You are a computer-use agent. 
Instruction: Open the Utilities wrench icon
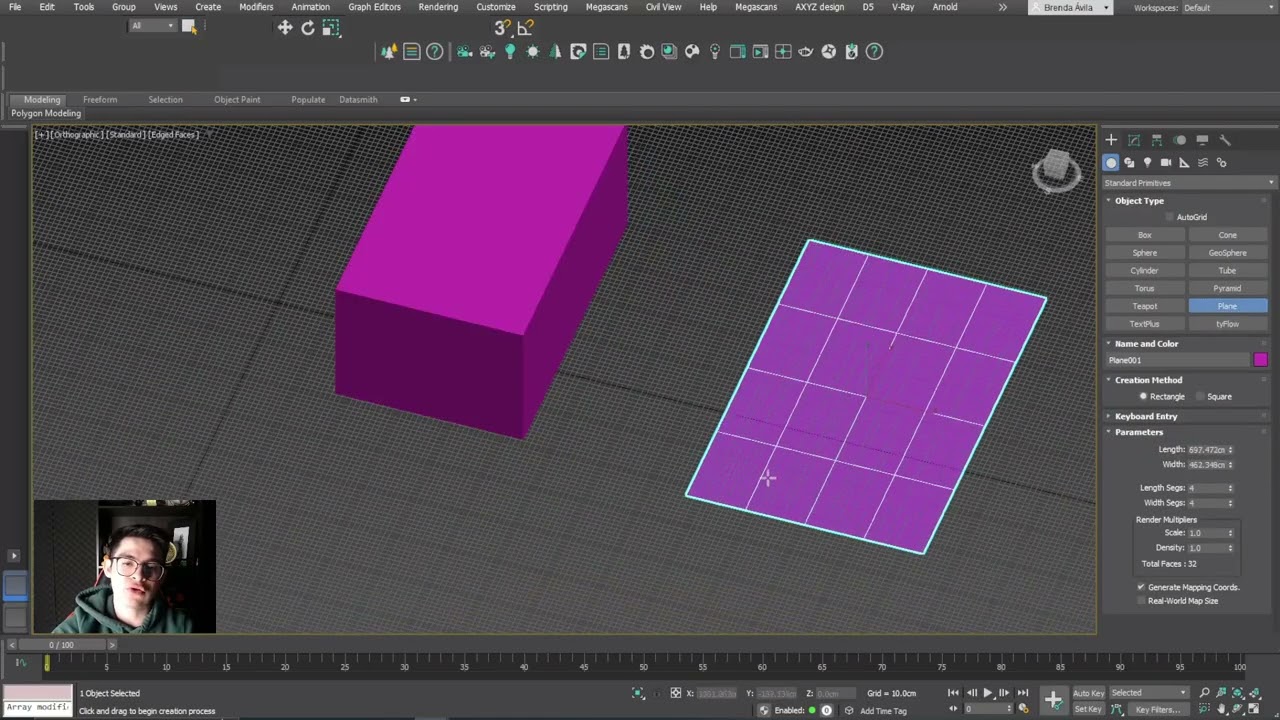(1226, 140)
